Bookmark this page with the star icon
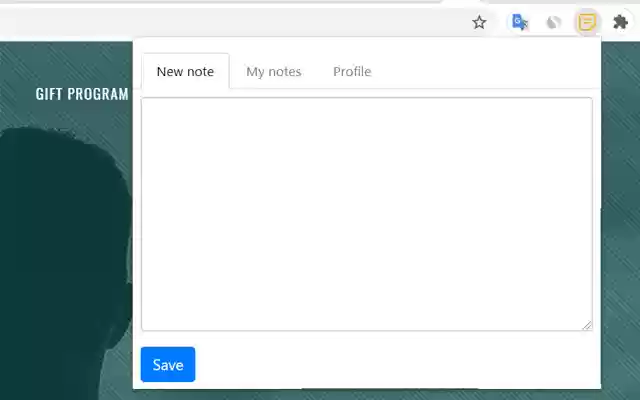This screenshot has width=640, height=400. tap(479, 22)
